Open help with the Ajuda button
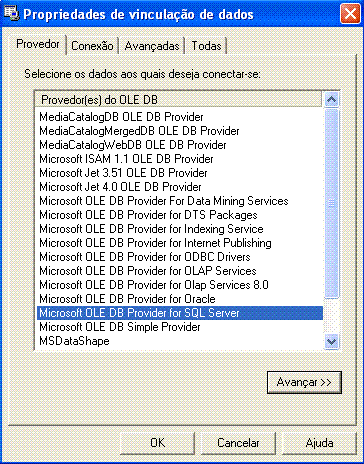 point(319,443)
